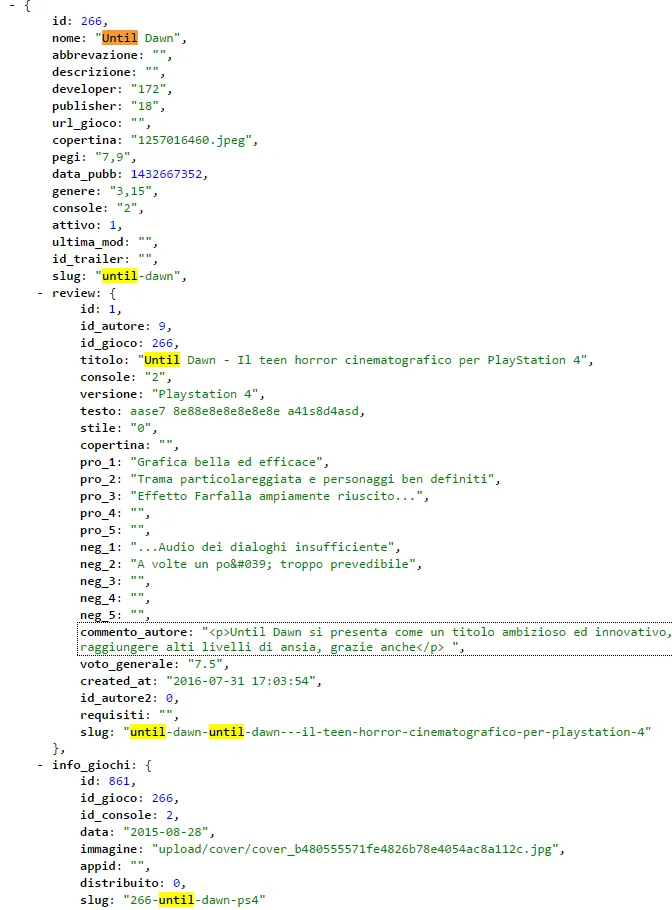The image size is (672, 910).
Task: Select versione value "Playstation 4"
Action: [x=205, y=394]
